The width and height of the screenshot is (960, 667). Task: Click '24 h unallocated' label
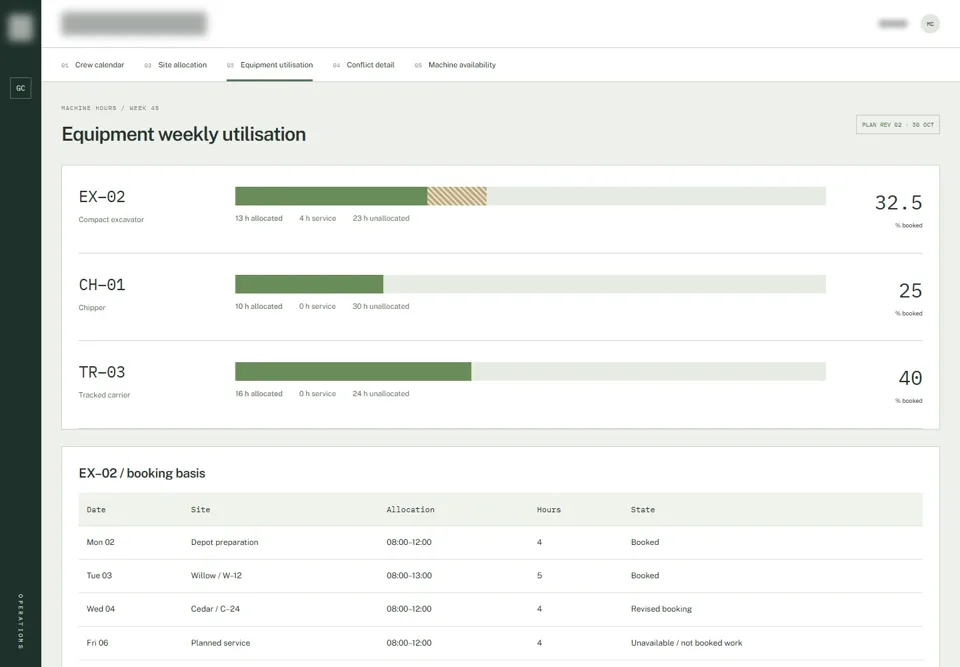pos(381,394)
